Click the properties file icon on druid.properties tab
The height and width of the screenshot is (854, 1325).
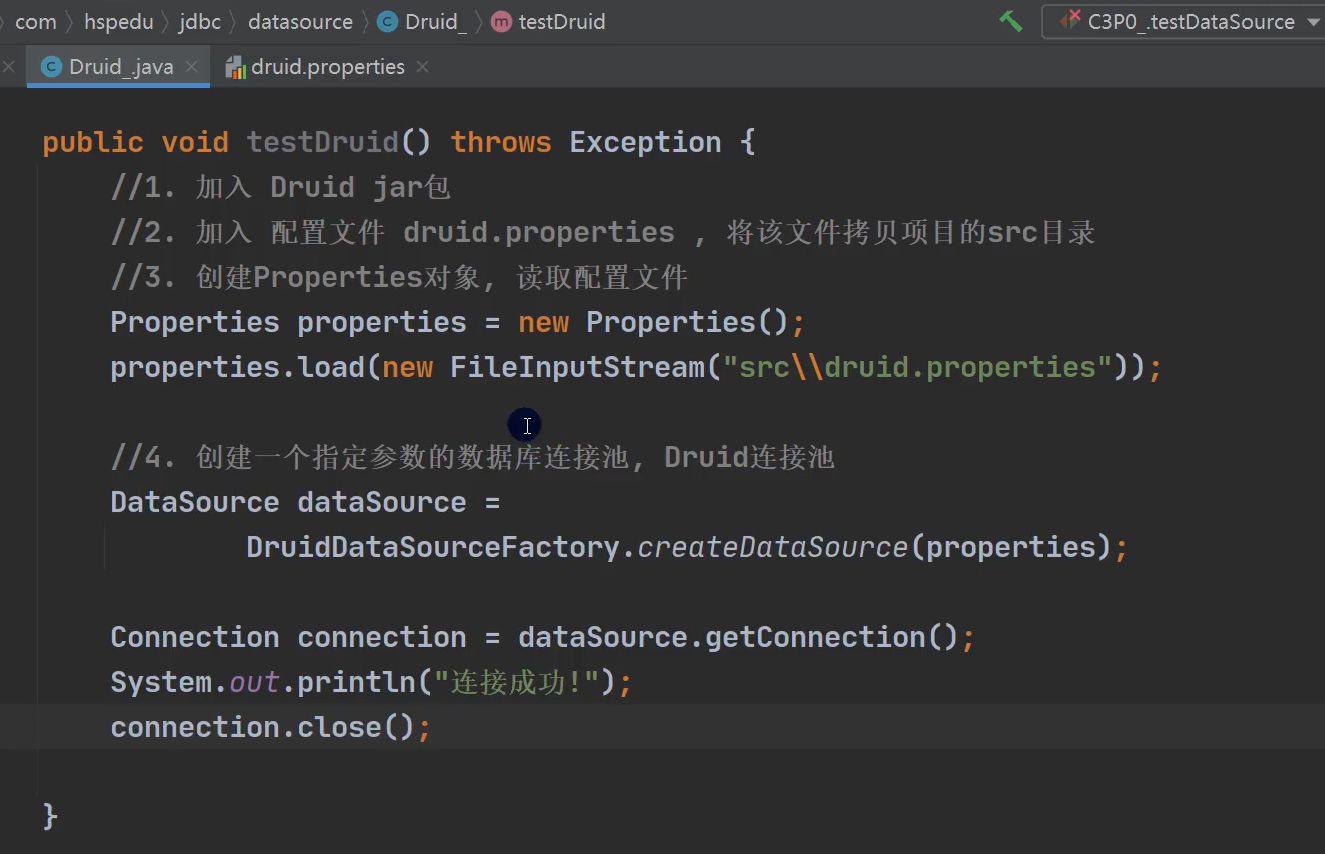(236, 67)
